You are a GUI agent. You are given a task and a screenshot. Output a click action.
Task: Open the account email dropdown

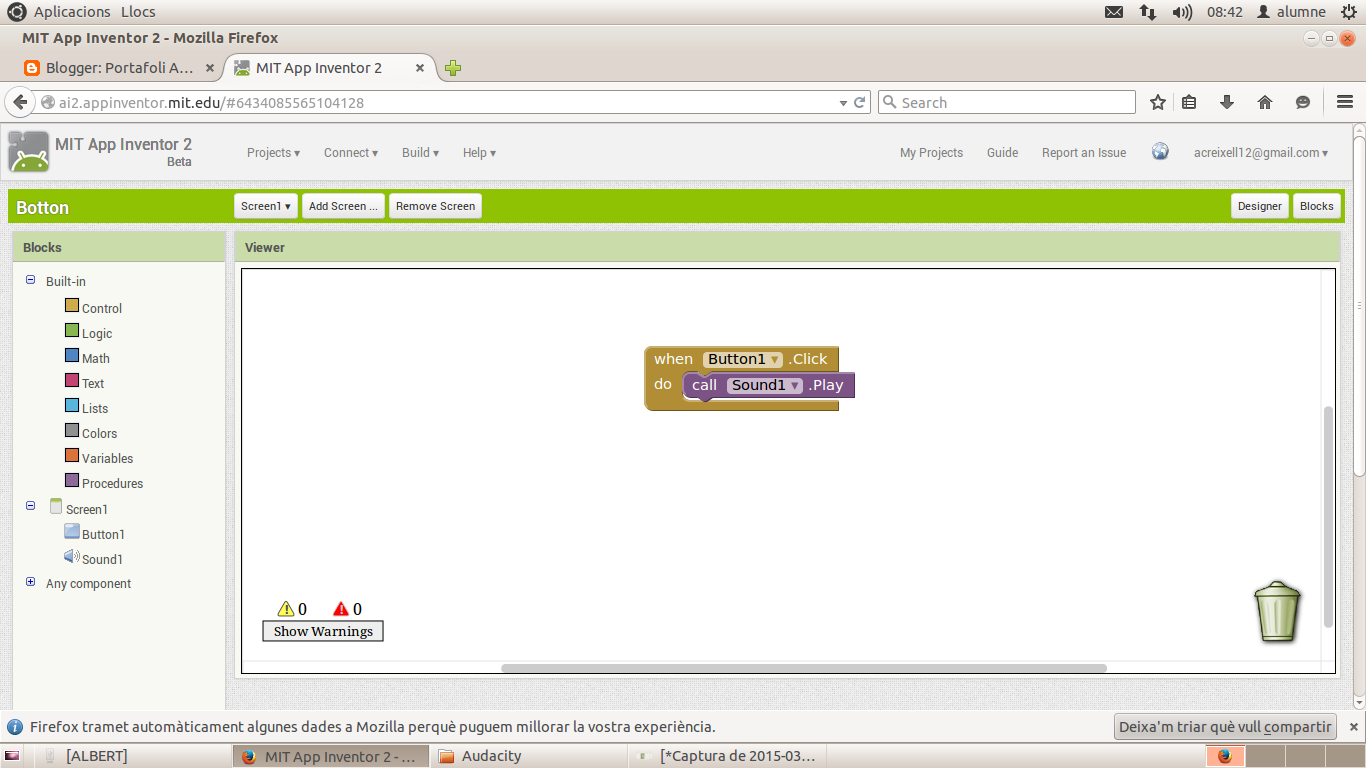pos(1261,153)
